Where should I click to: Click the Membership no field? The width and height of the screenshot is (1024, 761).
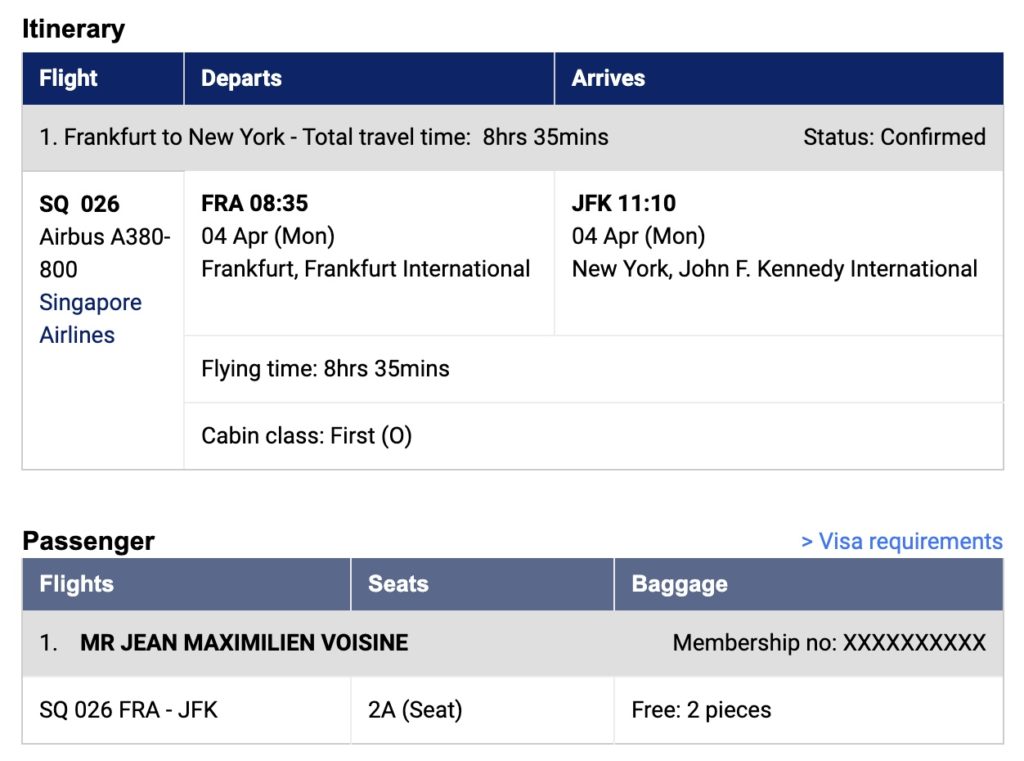[829, 642]
